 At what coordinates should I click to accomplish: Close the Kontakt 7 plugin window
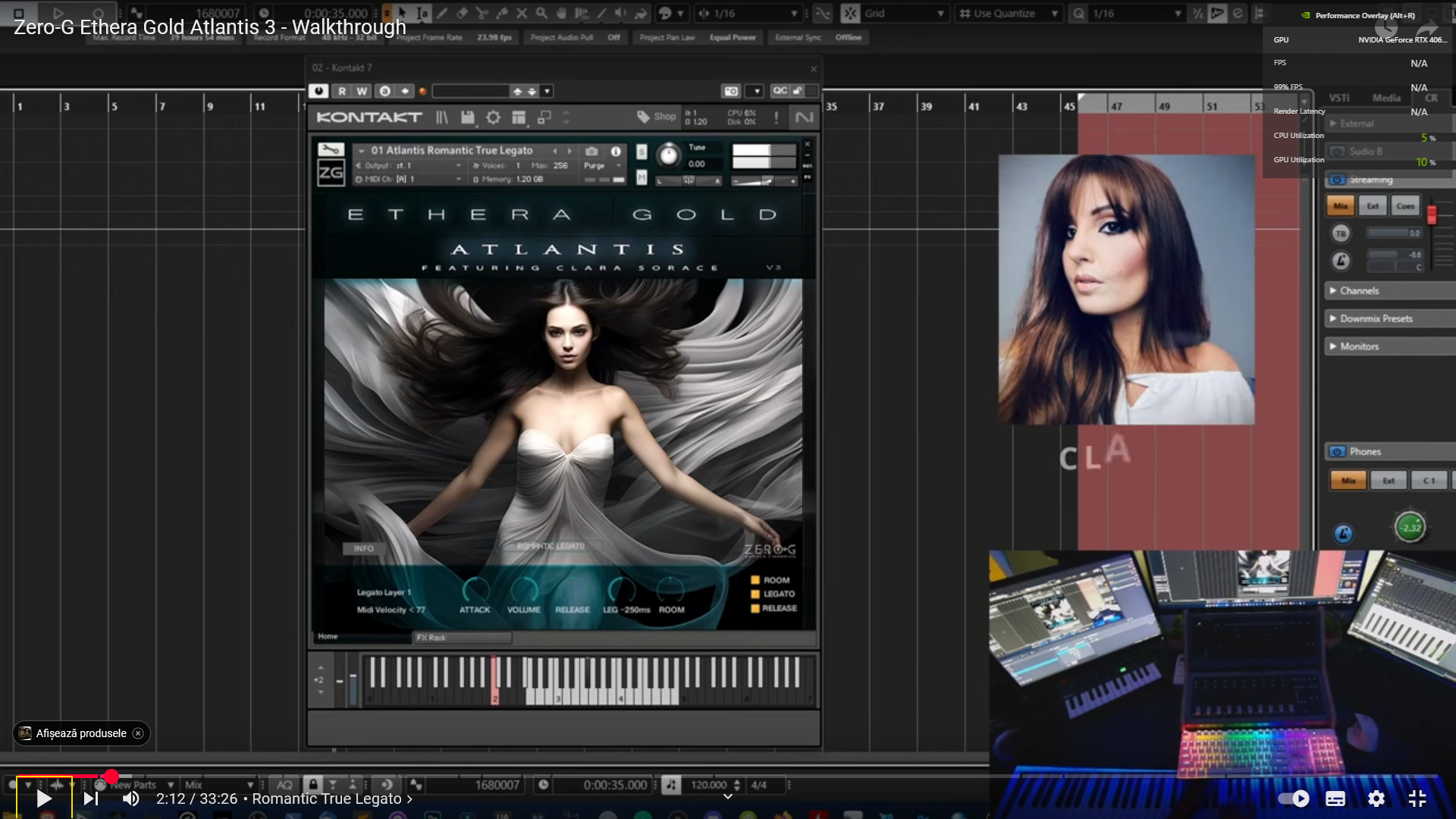click(814, 69)
